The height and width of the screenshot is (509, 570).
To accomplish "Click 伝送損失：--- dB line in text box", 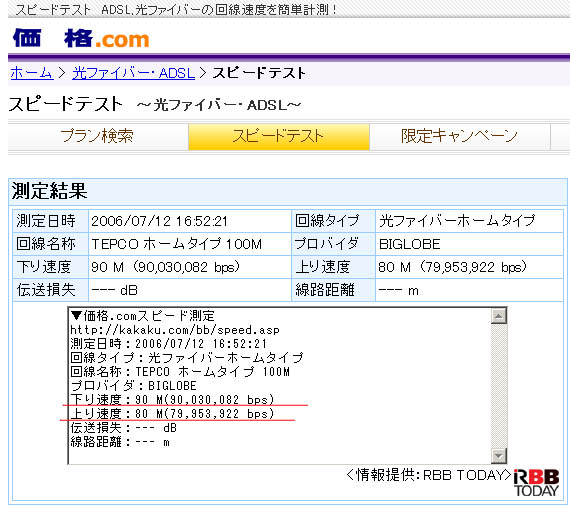I will 124,428.
